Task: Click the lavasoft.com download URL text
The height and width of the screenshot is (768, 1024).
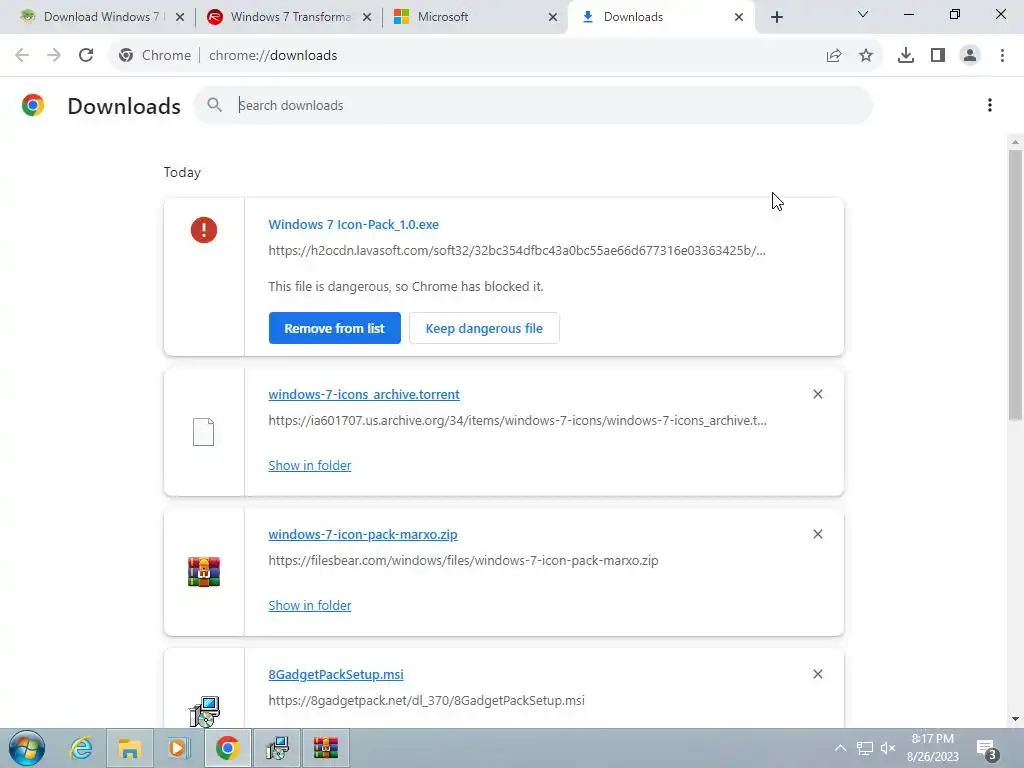Action: point(517,251)
